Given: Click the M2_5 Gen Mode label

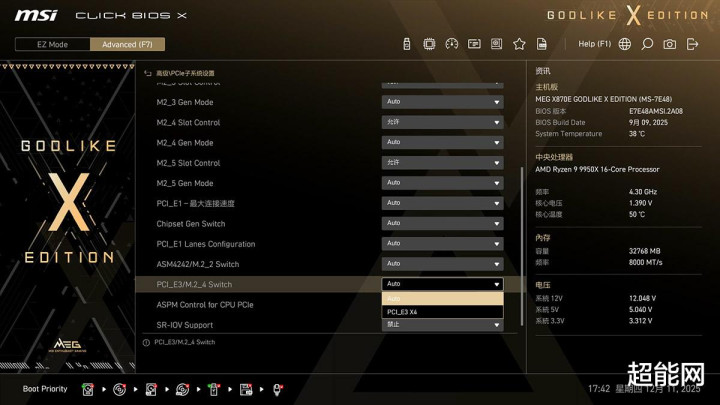Looking at the screenshot, I should click(185, 183).
